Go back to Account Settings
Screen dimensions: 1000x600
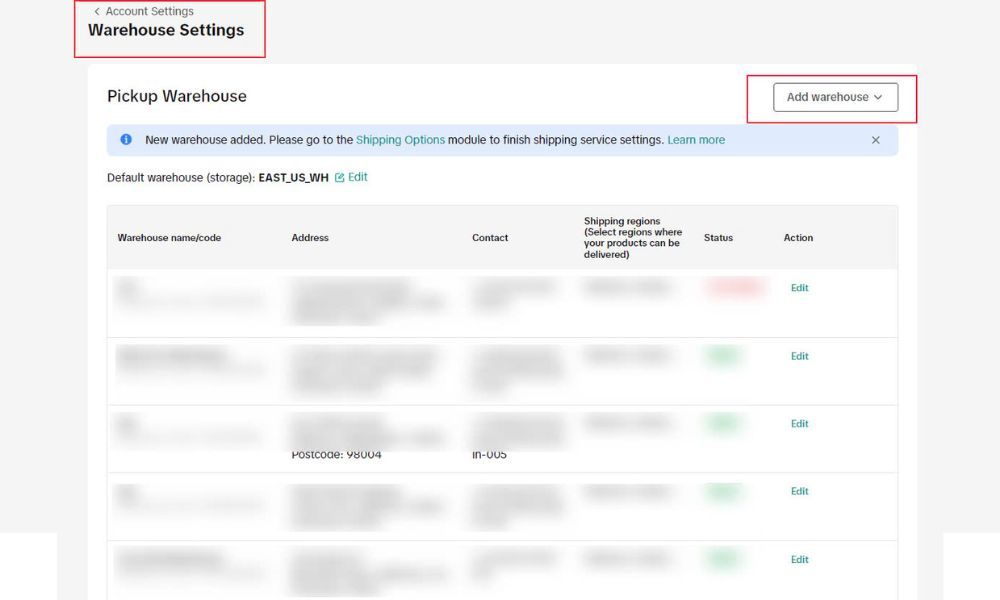[143, 11]
